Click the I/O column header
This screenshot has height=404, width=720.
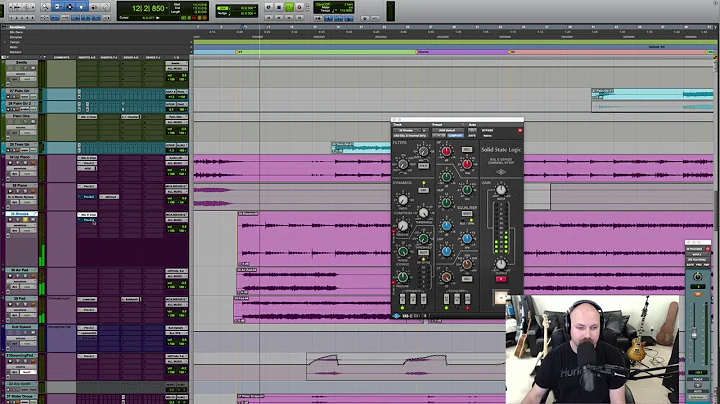pos(176,57)
